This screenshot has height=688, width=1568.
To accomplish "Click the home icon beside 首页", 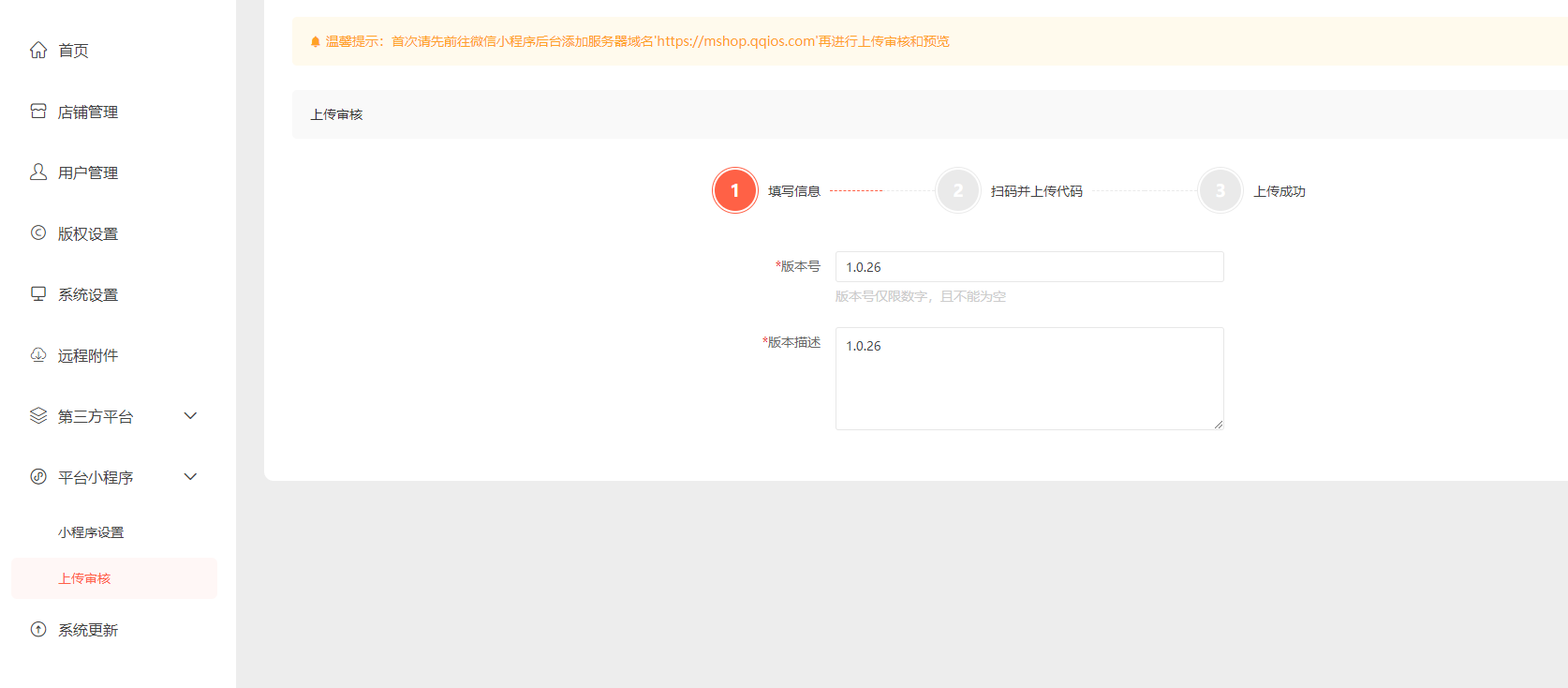I will (x=38, y=50).
